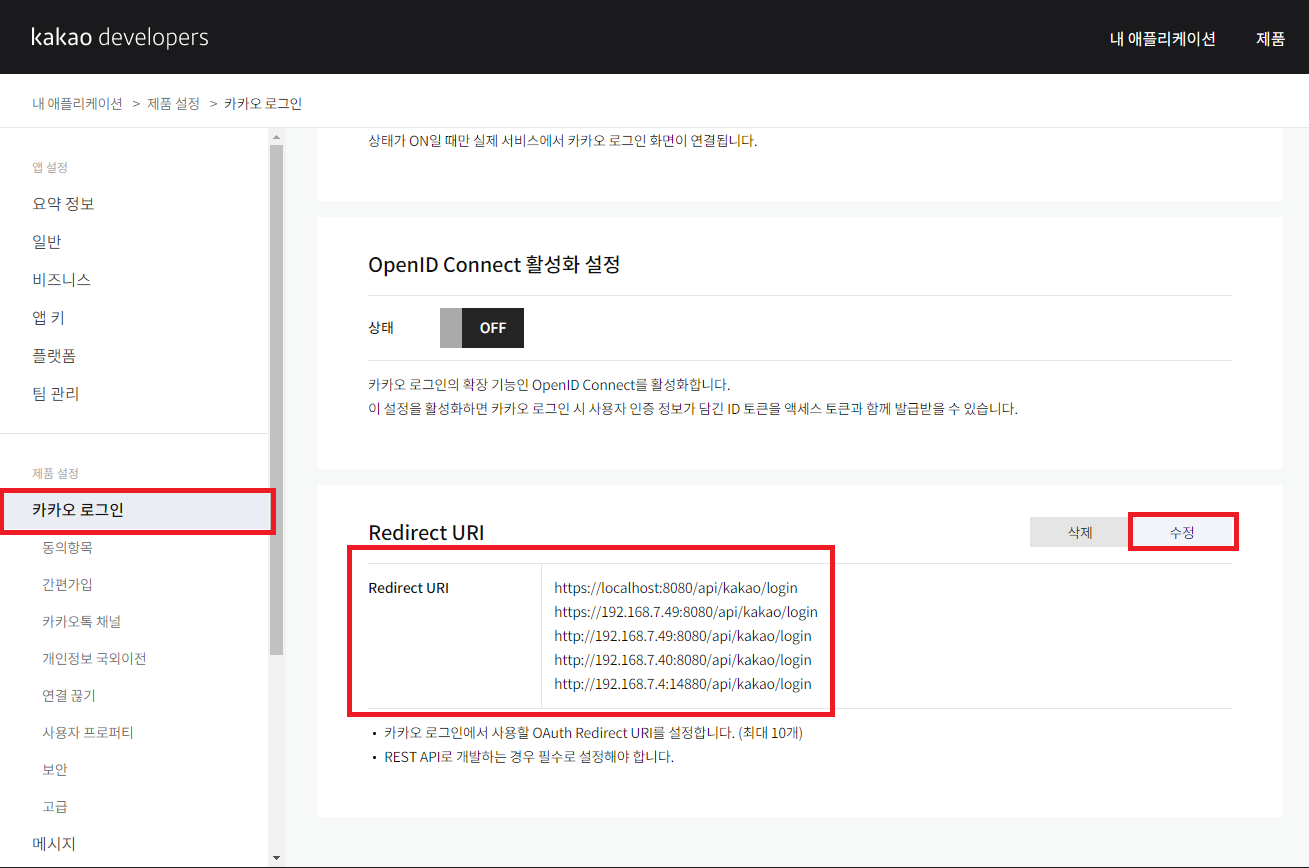Open 일반 settings in sidebar
Image resolution: width=1309 pixels, height=868 pixels.
(47, 242)
